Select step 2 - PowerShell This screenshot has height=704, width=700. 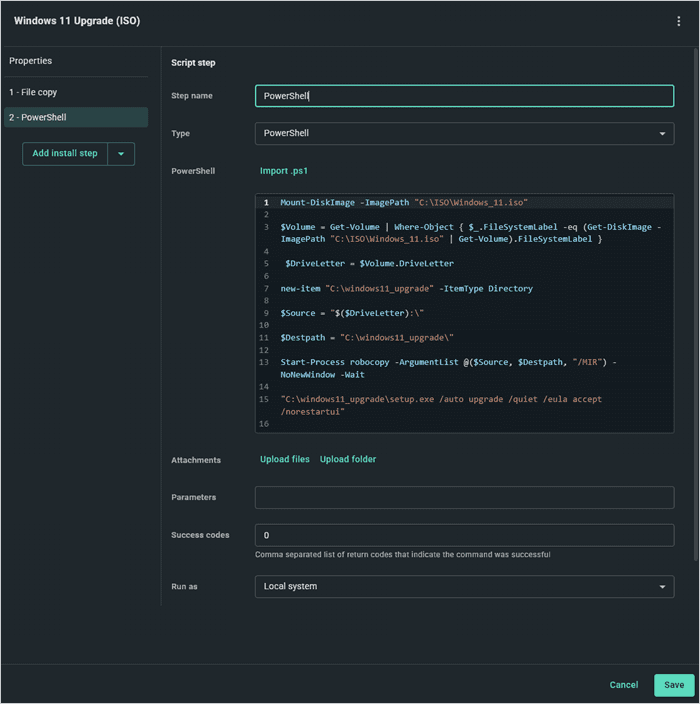click(x=76, y=117)
